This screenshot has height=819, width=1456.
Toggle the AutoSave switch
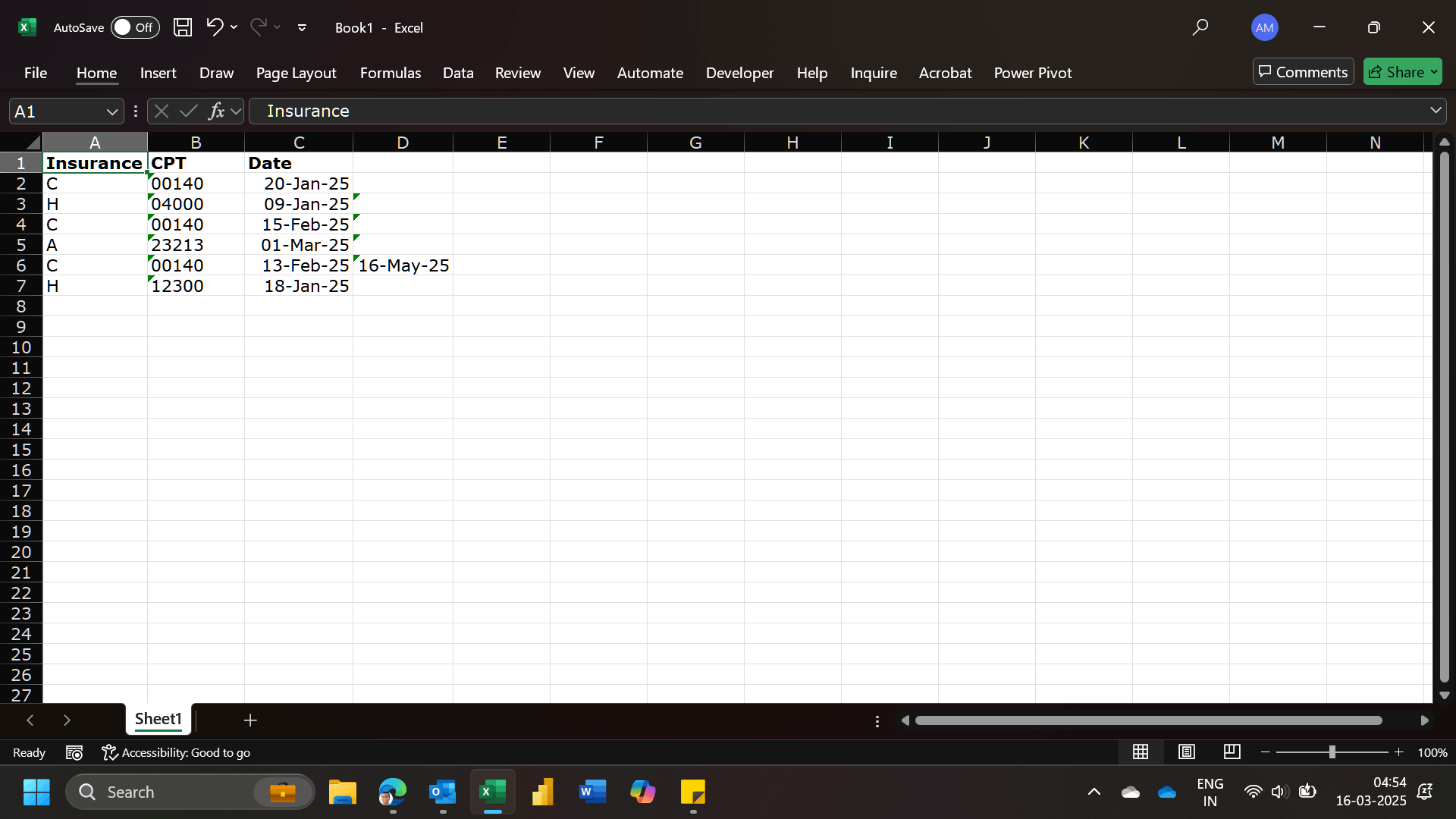click(x=134, y=27)
